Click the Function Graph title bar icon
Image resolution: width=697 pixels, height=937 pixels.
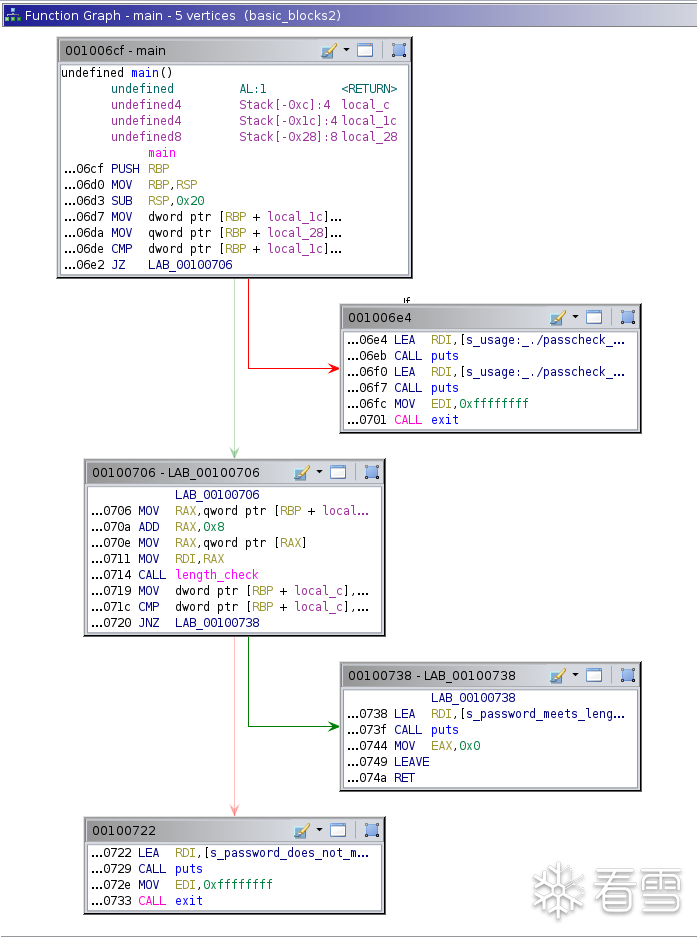[12, 16]
